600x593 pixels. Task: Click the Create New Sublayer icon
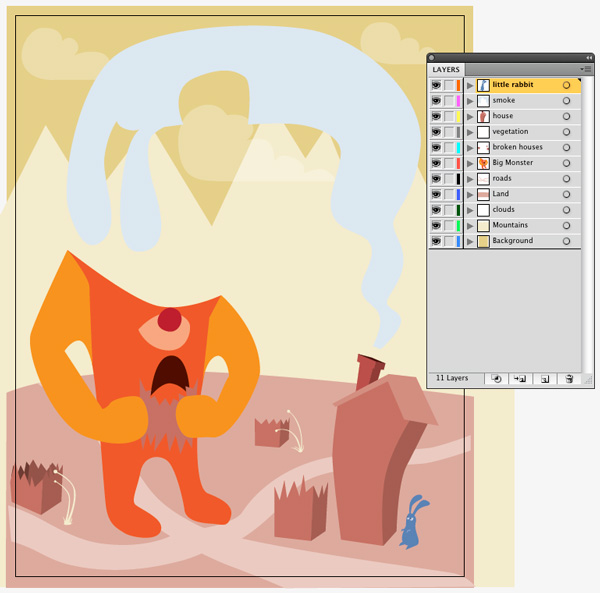point(520,379)
